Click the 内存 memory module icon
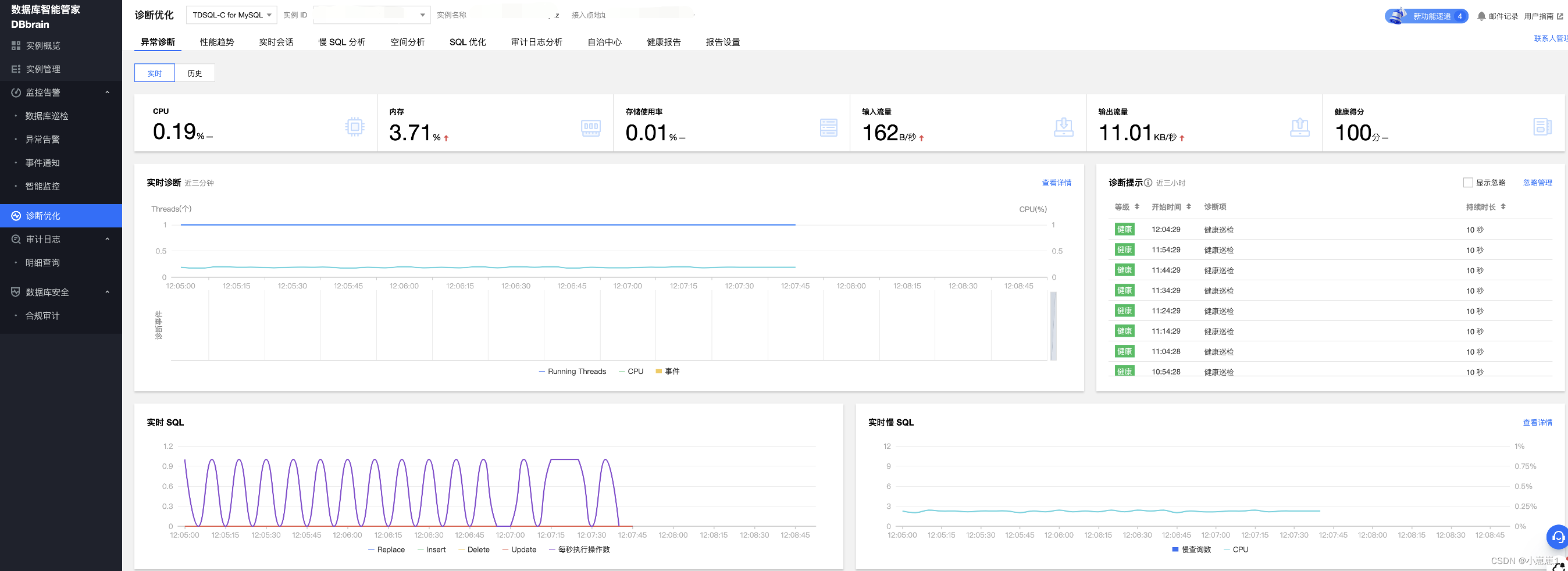Viewport: 1568px width, 571px height. click(590, 128)
